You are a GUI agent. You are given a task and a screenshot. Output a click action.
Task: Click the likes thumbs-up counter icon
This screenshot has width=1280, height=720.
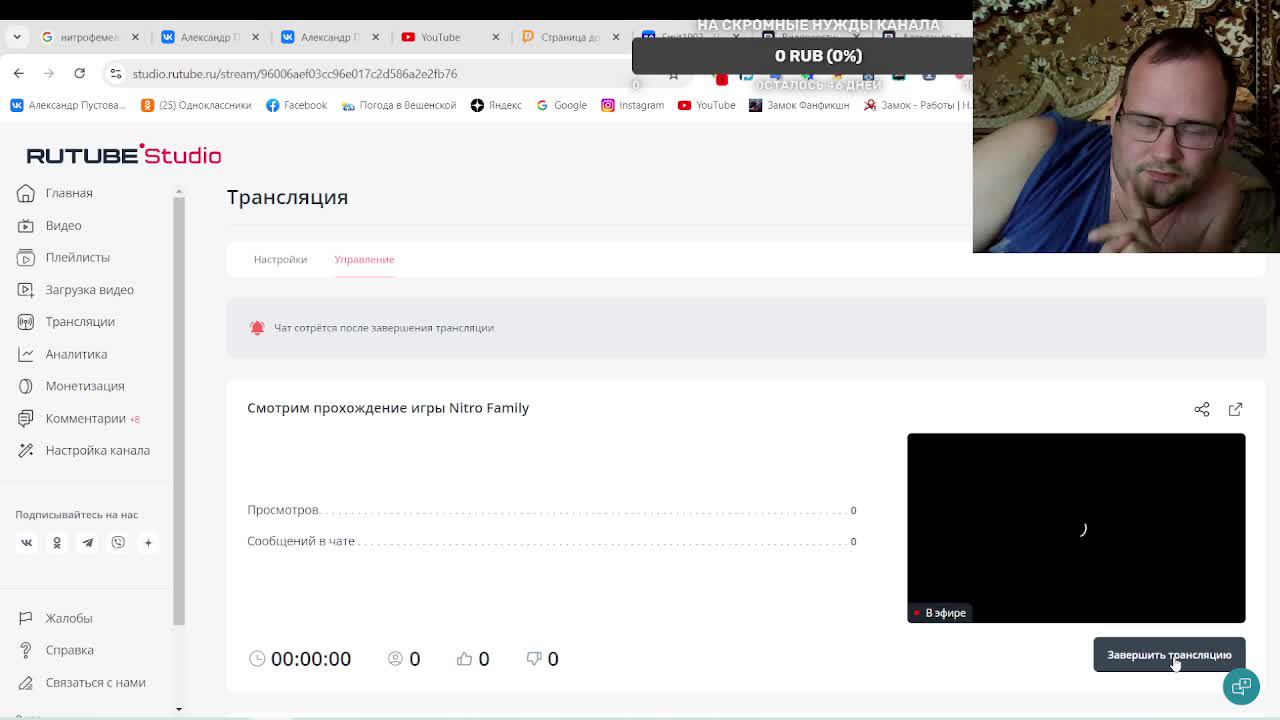point(464,658)
